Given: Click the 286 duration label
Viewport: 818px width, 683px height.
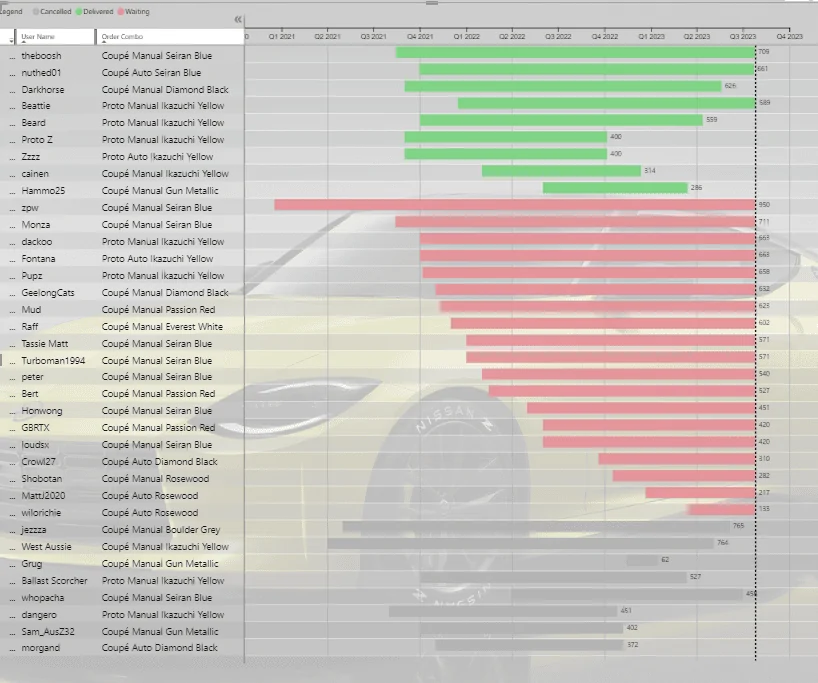Looking at the screenshot, I should [x=696, y=187].
